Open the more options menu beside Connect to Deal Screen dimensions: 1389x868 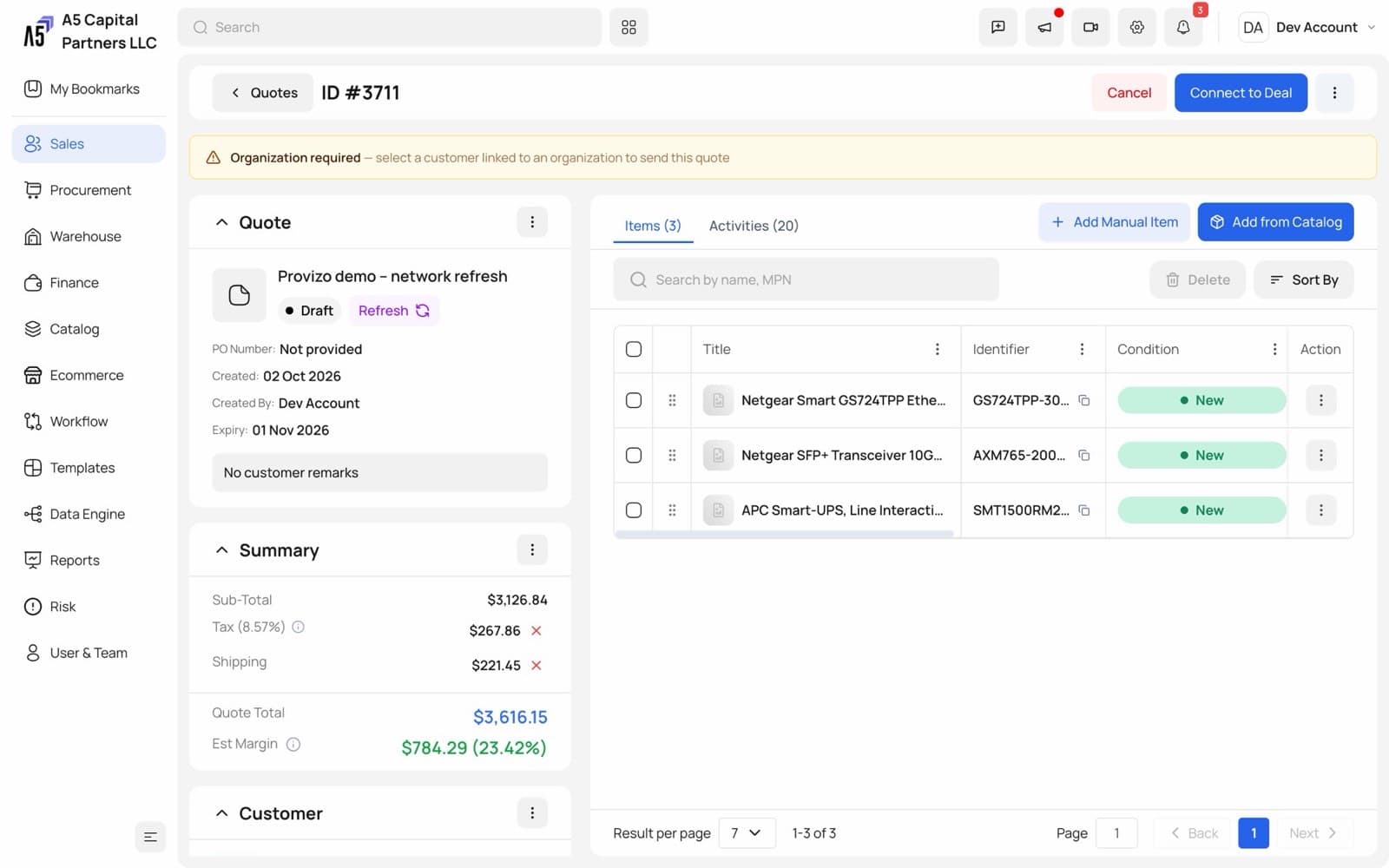point(1334,93)
